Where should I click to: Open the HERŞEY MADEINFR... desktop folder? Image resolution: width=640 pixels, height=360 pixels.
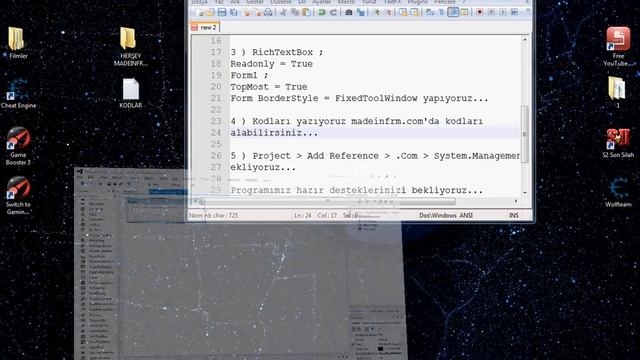(x=130, y=47)
